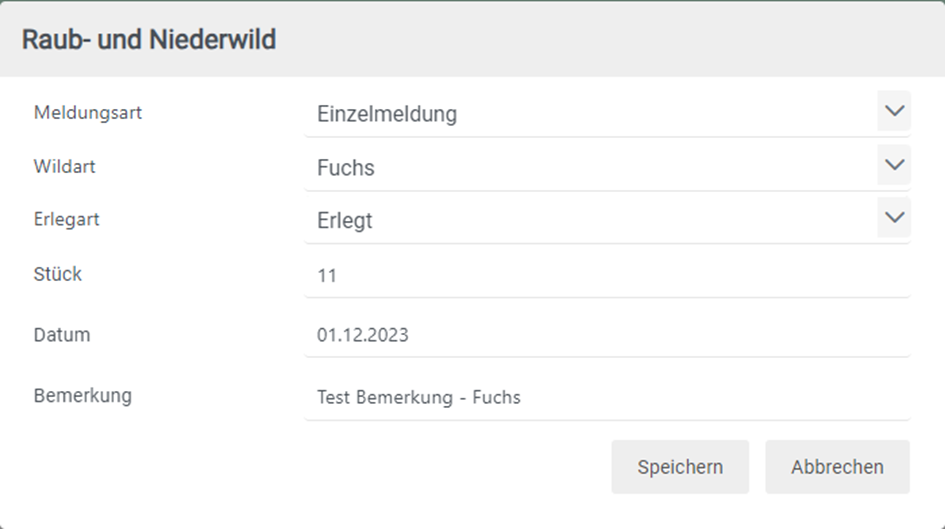Open the Wildart dropdown chevron

coord(894,165)
